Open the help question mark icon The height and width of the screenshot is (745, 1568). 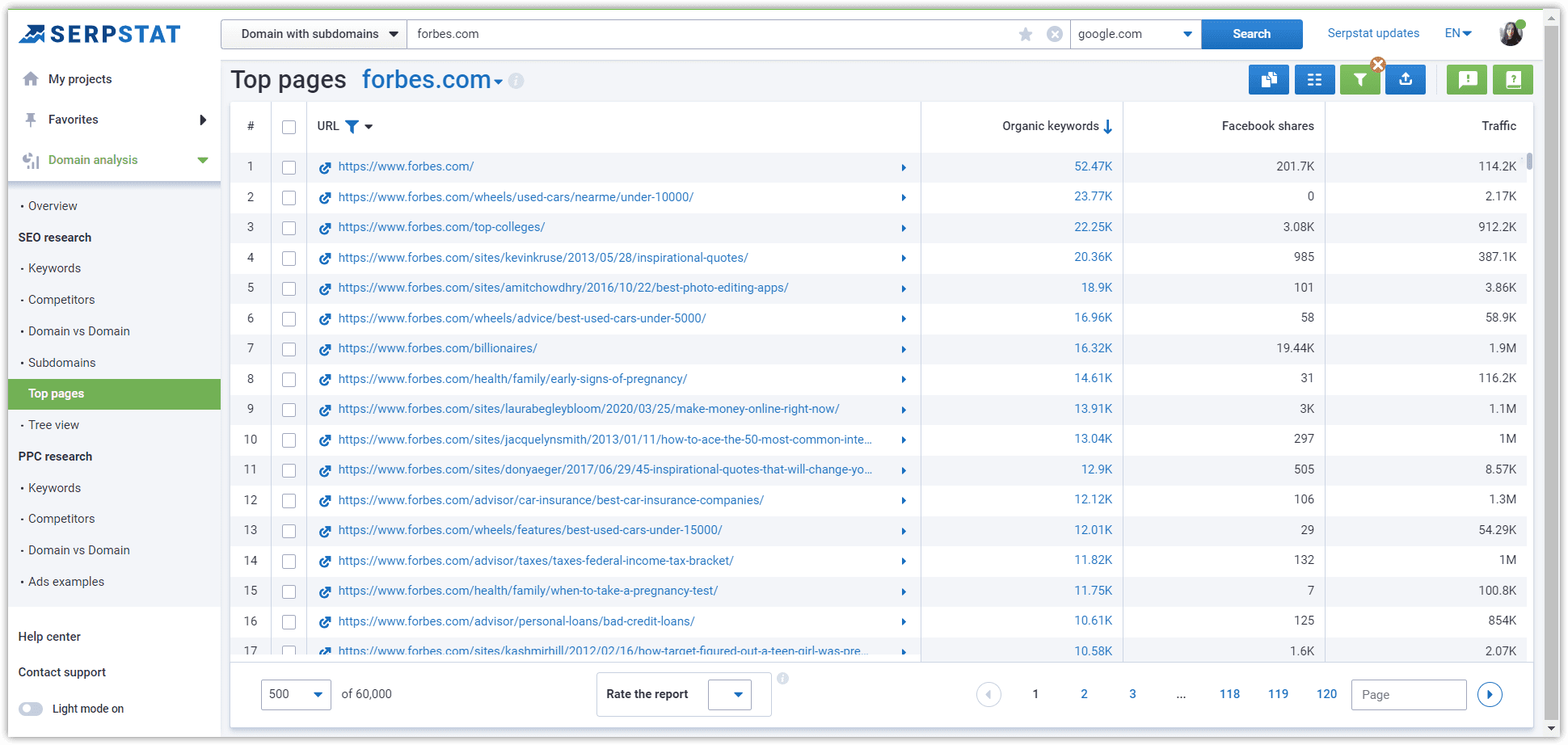click(x=1513, y=79)
